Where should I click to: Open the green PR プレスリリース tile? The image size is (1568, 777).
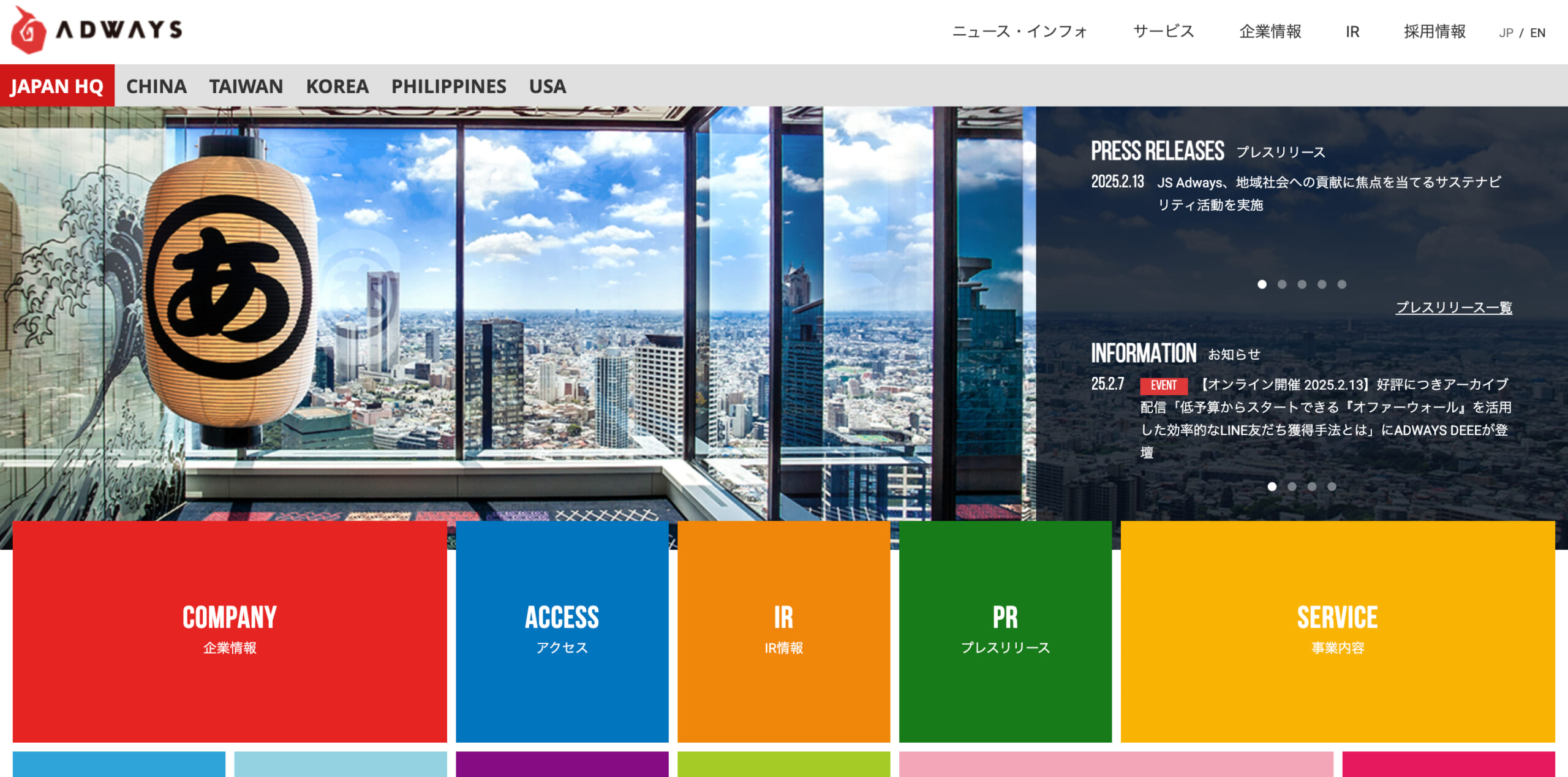[1006, 632]
